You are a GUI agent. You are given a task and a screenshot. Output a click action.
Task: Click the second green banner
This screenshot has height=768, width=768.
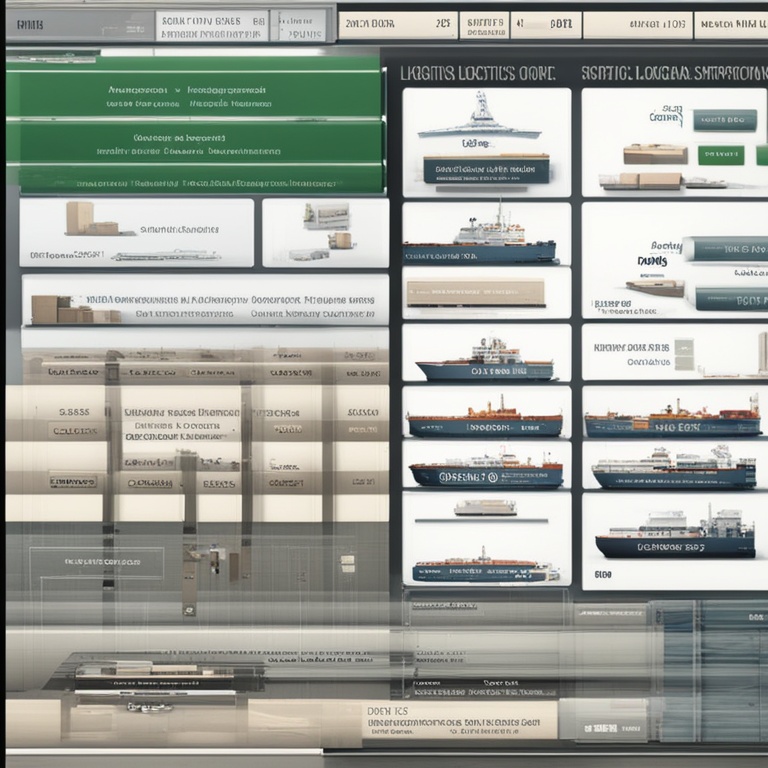click(194, 142)
